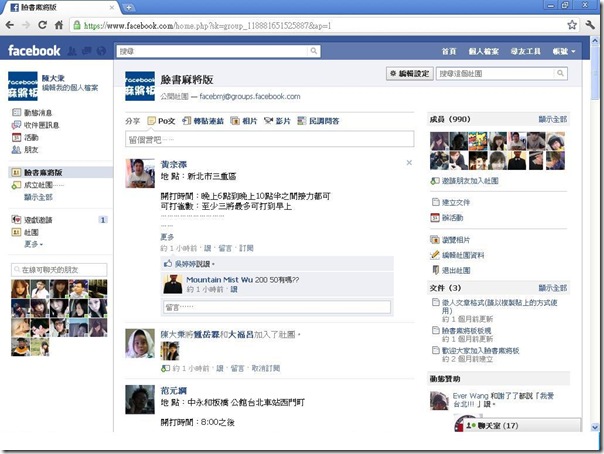Select Po文 share option

[161, 121]
